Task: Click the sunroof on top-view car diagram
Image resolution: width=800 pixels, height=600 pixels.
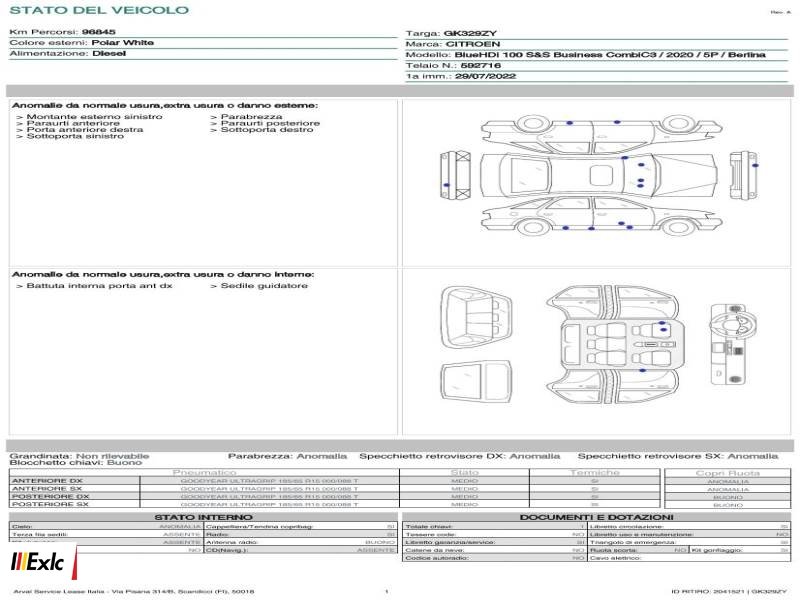Action: click(601, 175)
